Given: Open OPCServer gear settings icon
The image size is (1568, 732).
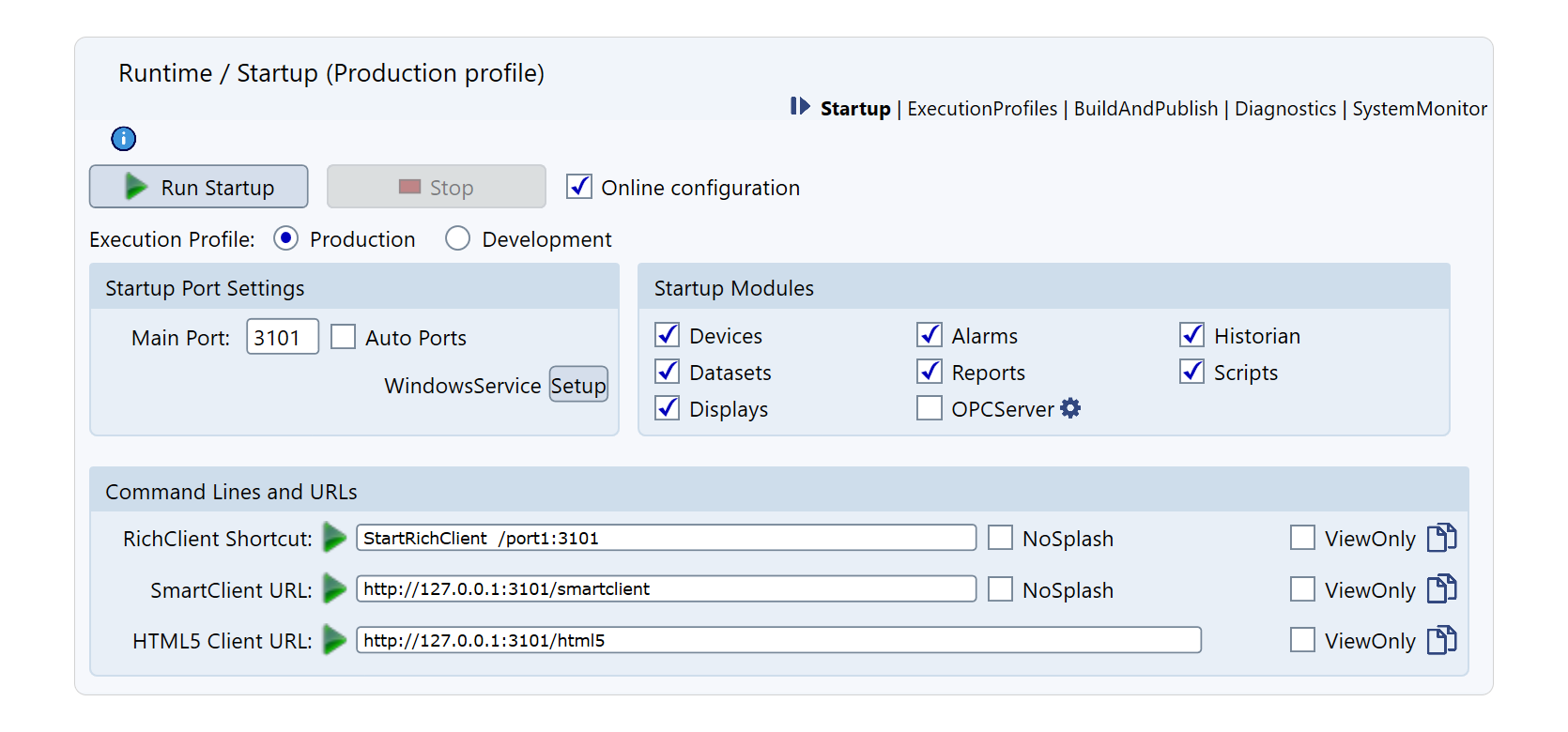Looking at the screenshot, I should (1070, 408).
